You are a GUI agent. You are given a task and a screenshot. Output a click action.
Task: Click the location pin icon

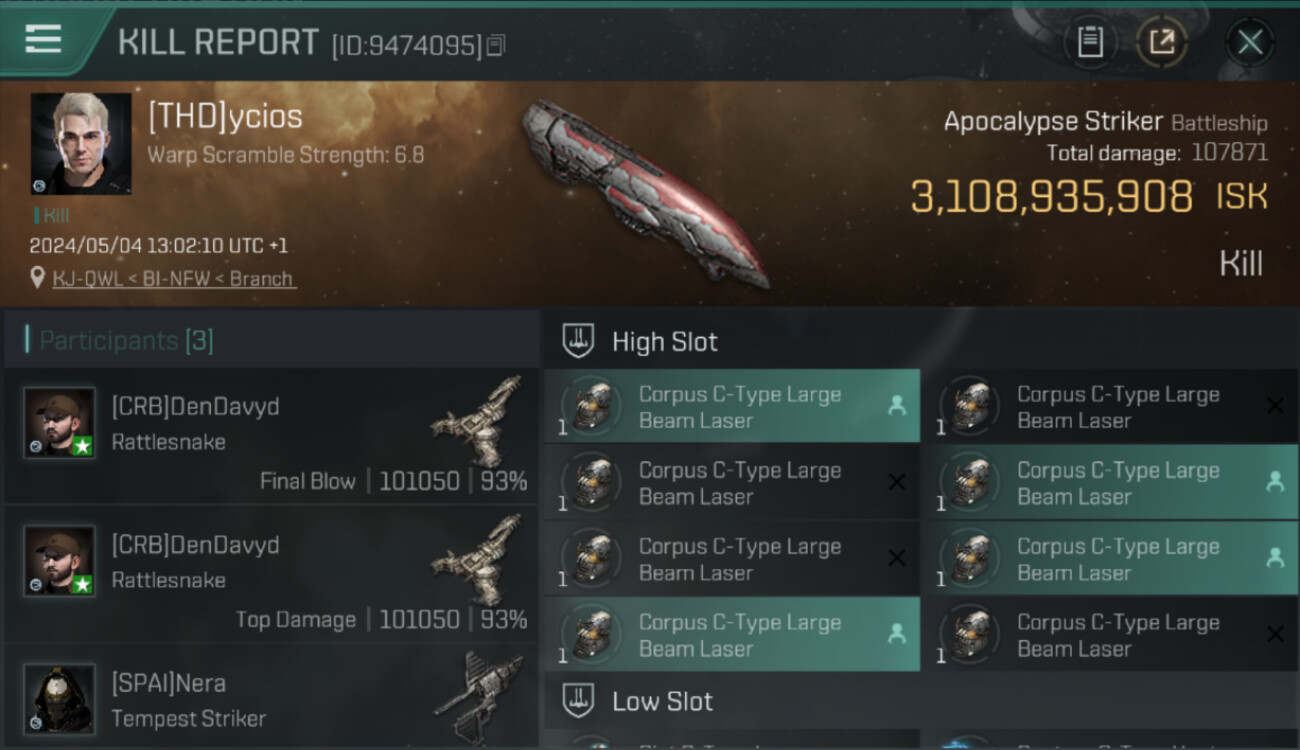[x=38, y=278]
